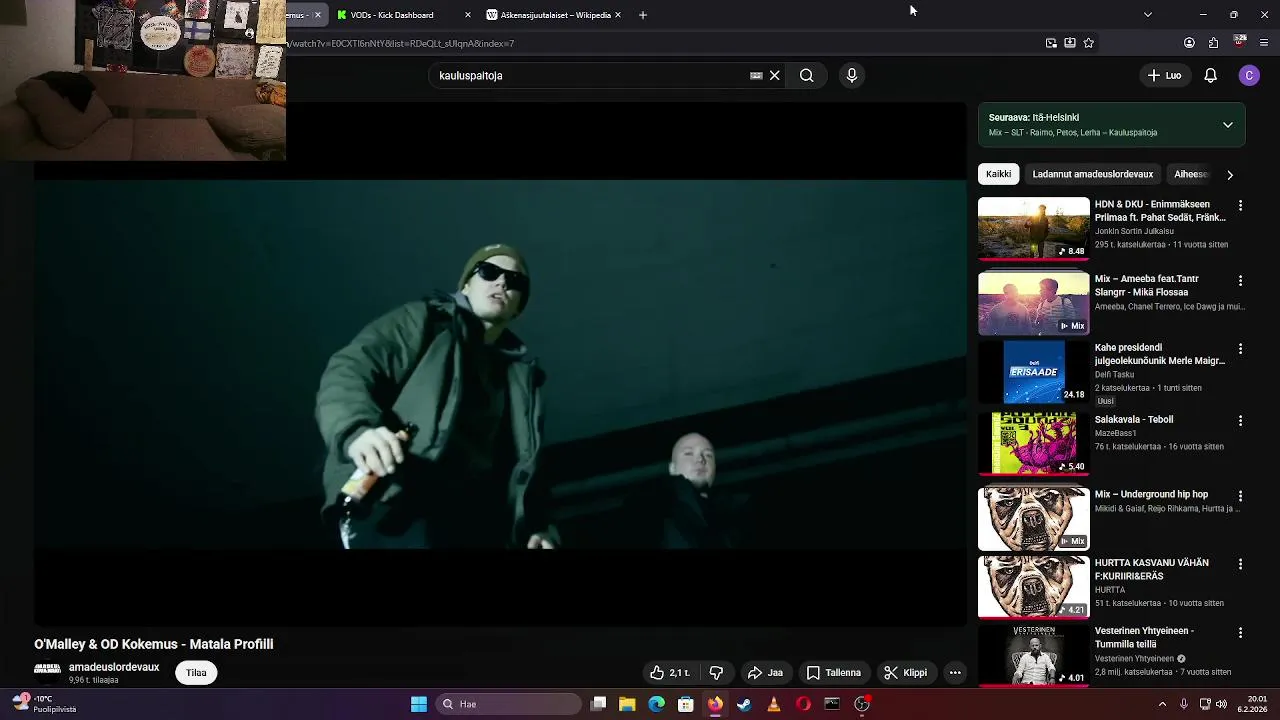The image size is (1280, 720).
Task: Open options for Mix Underground hip hop
Action: click(1240, 496)
